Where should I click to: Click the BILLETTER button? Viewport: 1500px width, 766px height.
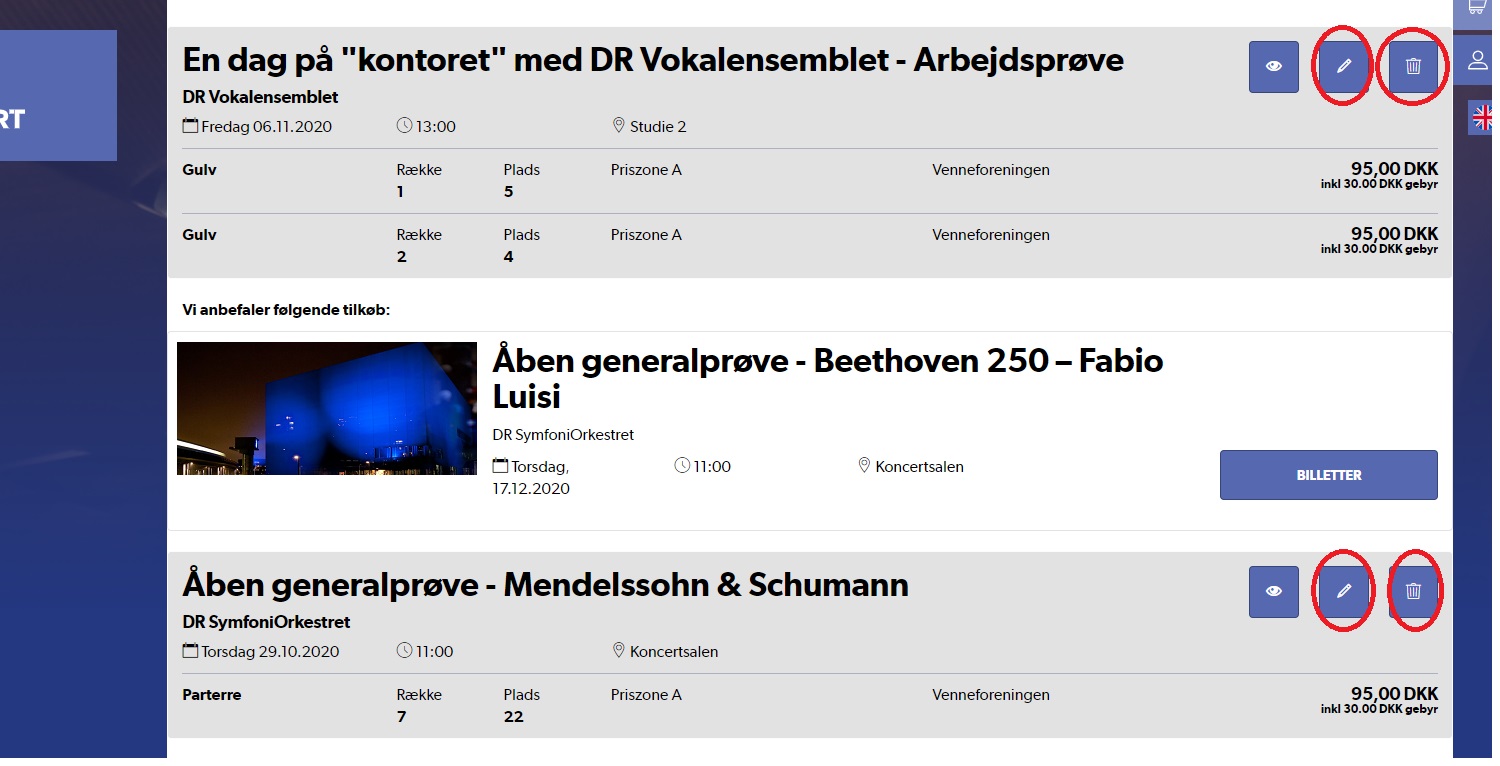[x=1328, y=475]
